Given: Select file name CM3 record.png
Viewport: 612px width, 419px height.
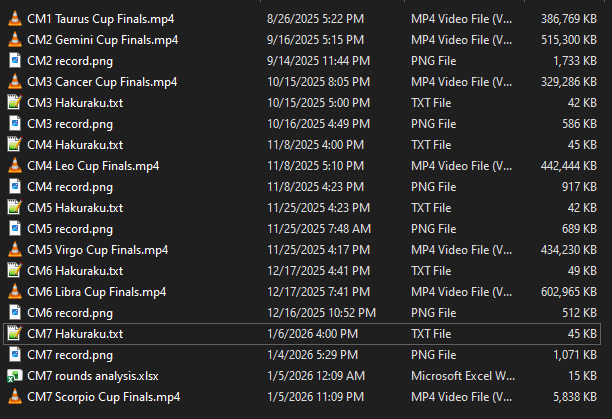Looking at the screenshot, I should click(70, 124).
